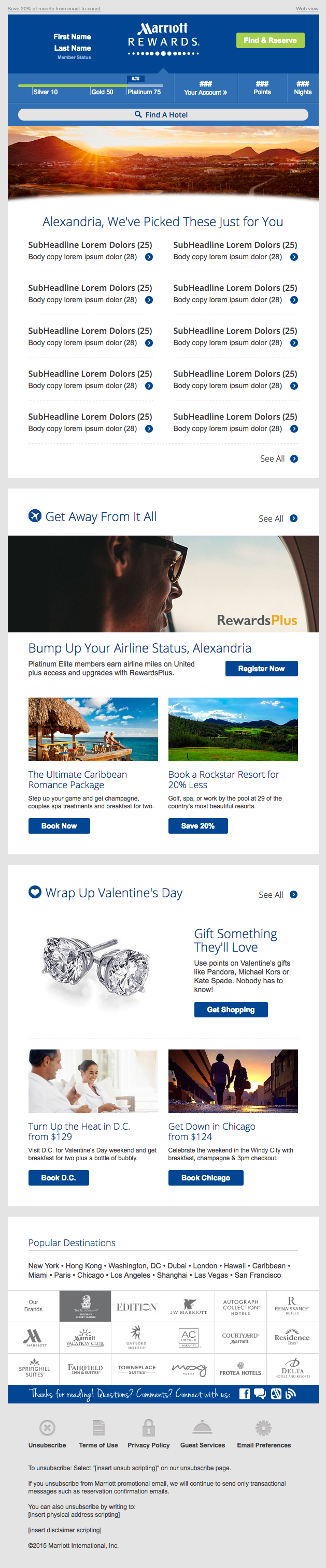Open the Facebook icon in the blue footer bar

tap(244, 1394)
